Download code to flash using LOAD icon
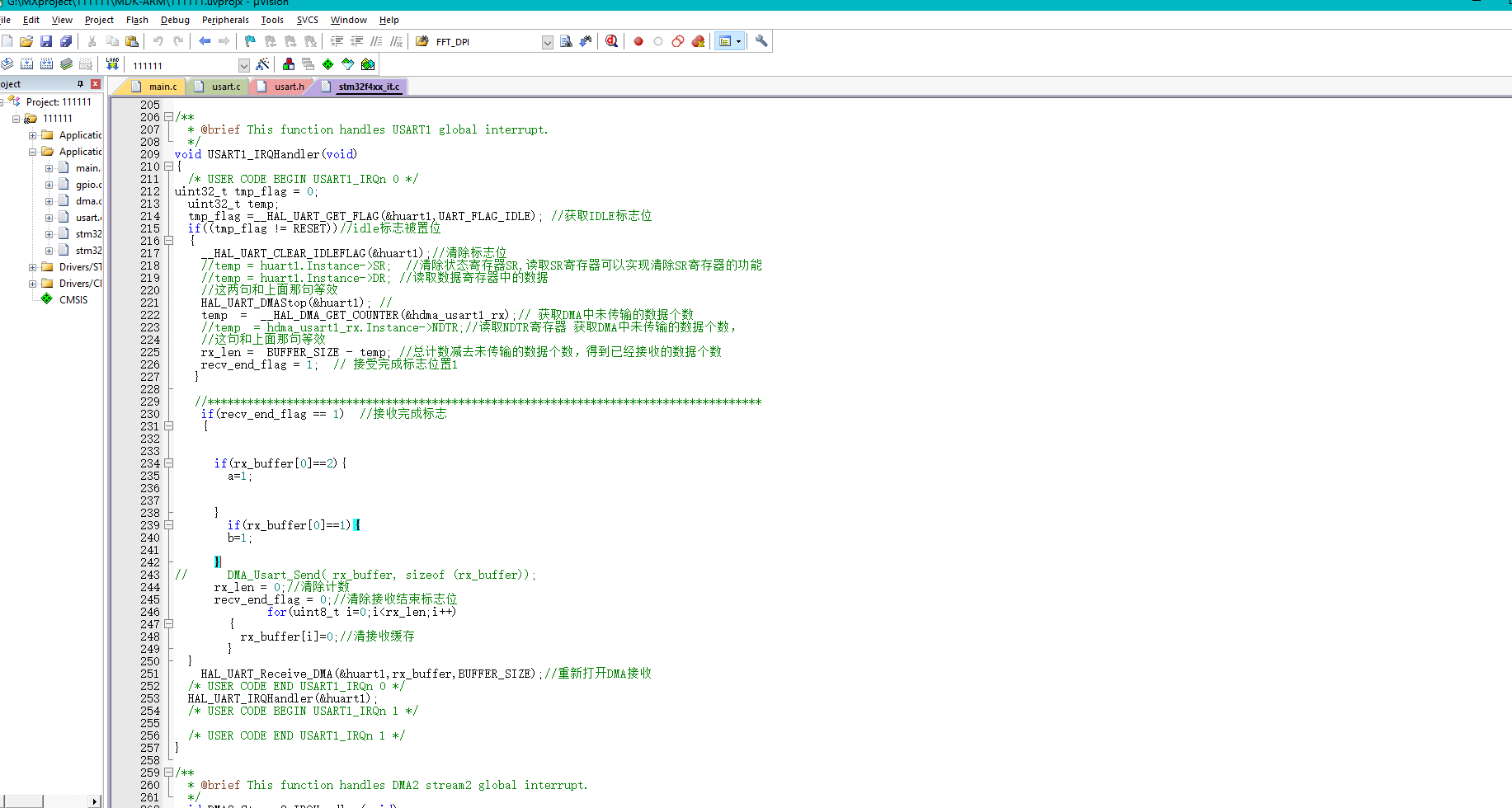This screenshot has height=808, width=1512. (111, 63)
